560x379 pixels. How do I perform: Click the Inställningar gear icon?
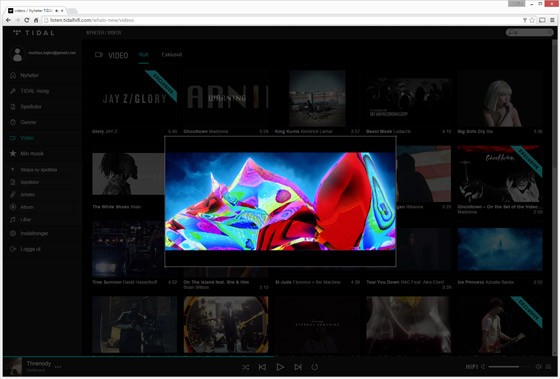click(13, 233)
